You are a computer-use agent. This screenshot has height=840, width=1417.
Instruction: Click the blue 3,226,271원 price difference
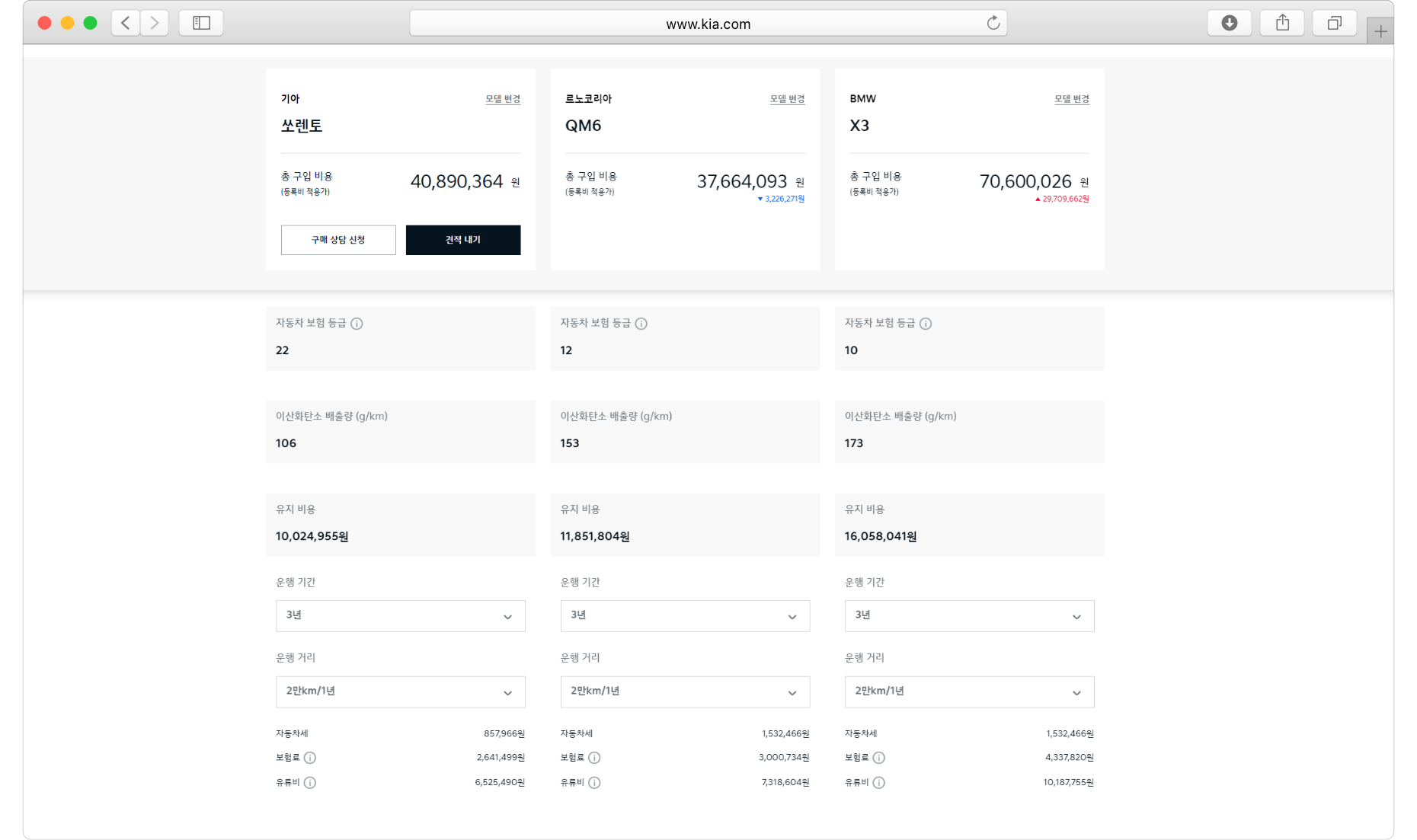[x=781, y=199]
